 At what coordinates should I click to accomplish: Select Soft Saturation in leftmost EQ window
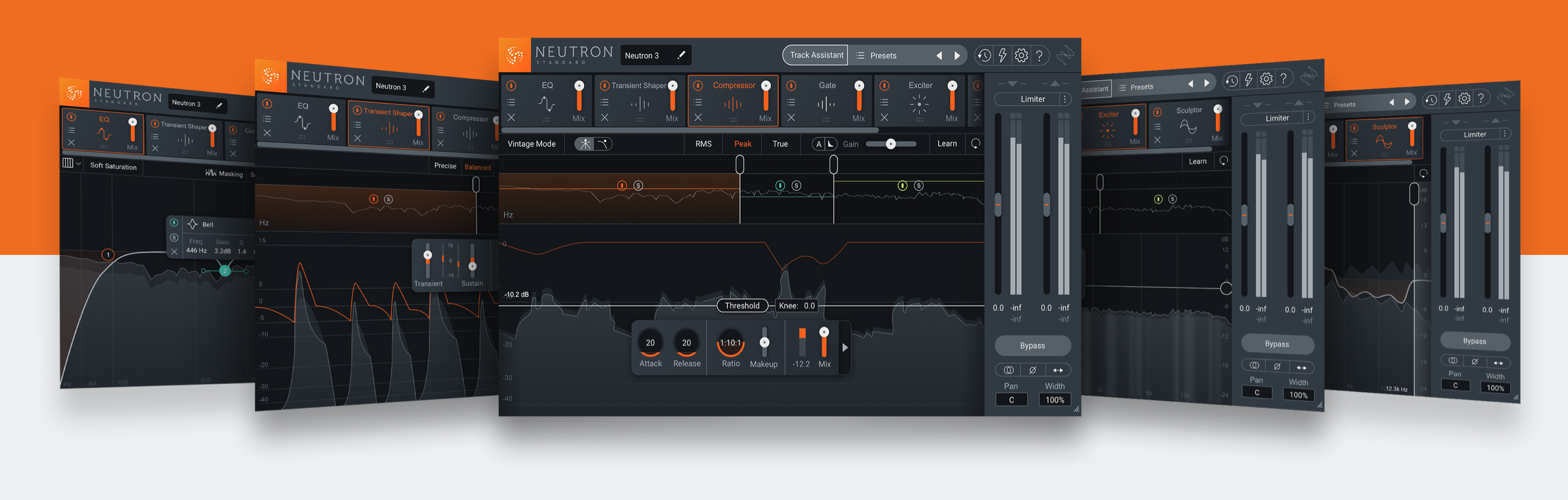coord(113,166)
